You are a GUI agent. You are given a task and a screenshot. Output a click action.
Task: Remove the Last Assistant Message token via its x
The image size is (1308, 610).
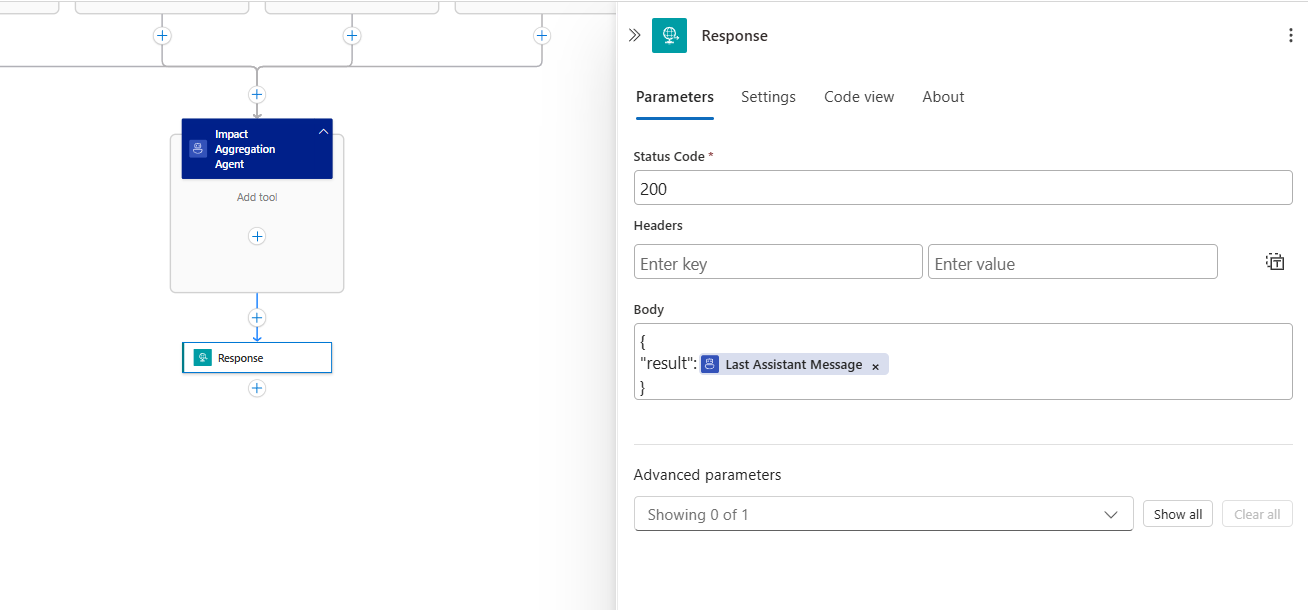(x=875, y=364)
